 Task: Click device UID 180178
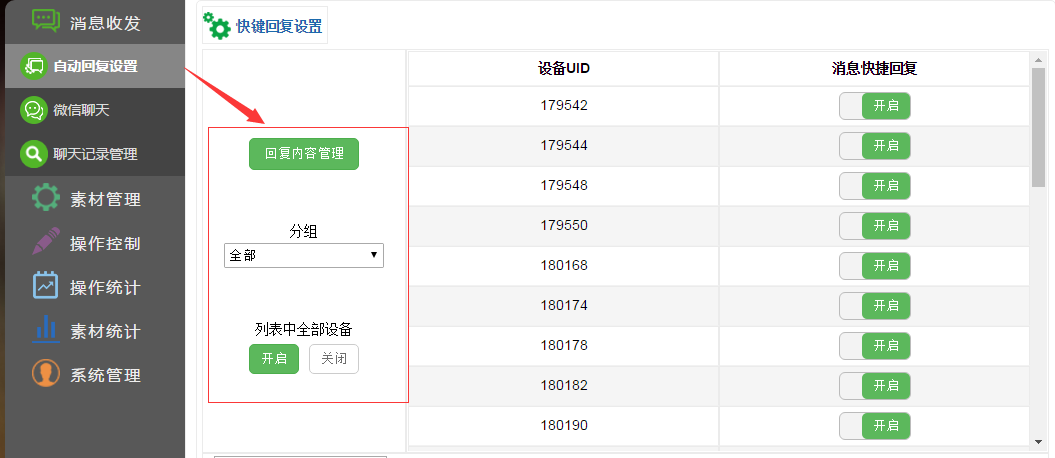tap(564, 345)
